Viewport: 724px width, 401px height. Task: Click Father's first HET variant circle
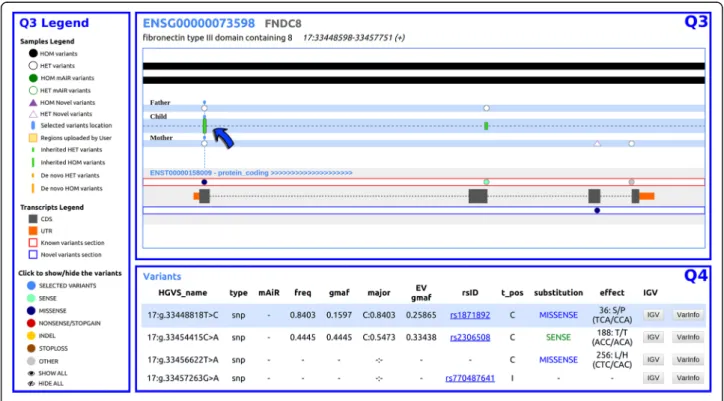click(x=205, y=108)
